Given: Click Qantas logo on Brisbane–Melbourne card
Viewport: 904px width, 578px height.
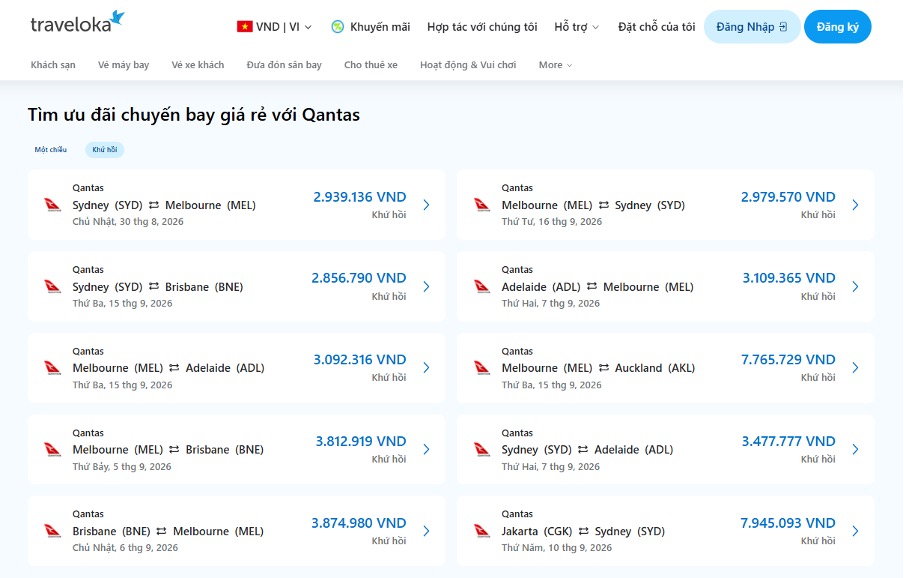Looking at the screenshot, I should [52, 531].
